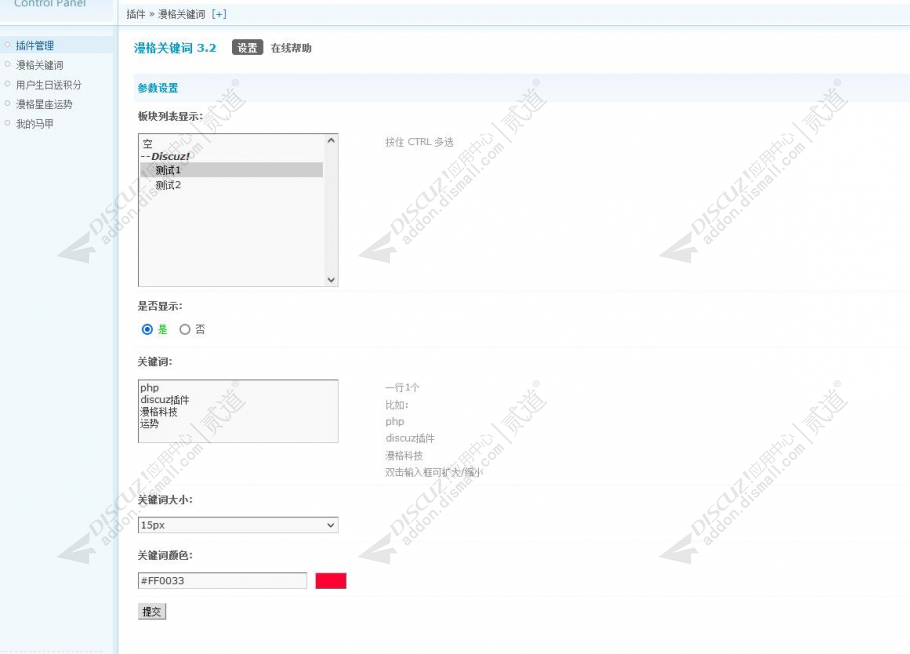Click the forum list scroll down arrow
The image size is (910, 654).
(331, 280)
